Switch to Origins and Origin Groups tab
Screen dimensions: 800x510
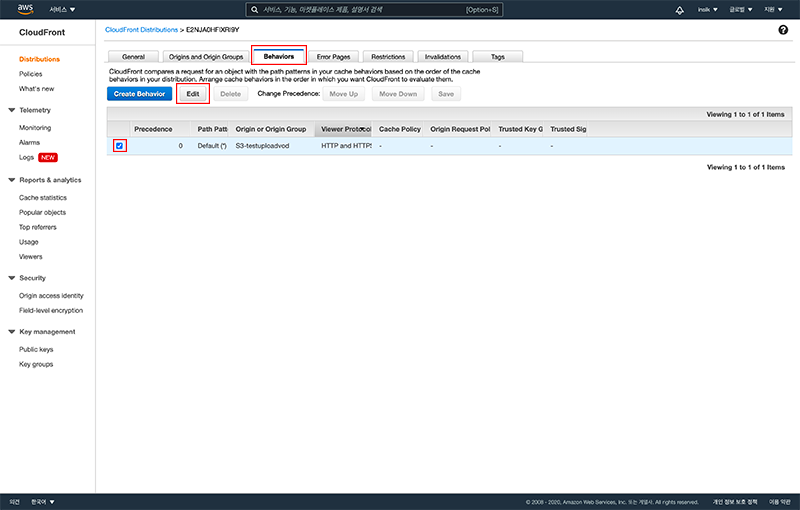click(x=206, y=57)
